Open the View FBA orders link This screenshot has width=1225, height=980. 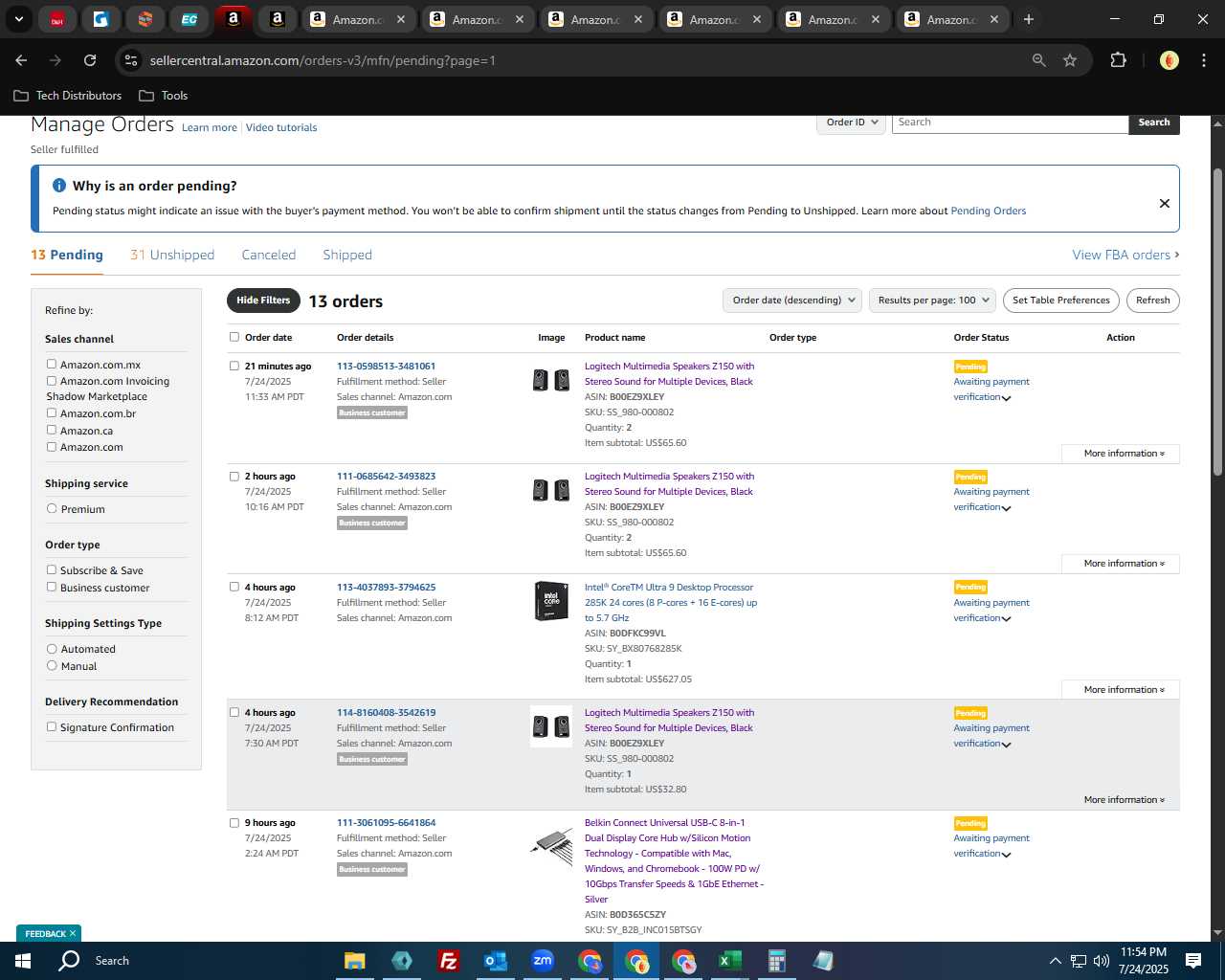1125,255
